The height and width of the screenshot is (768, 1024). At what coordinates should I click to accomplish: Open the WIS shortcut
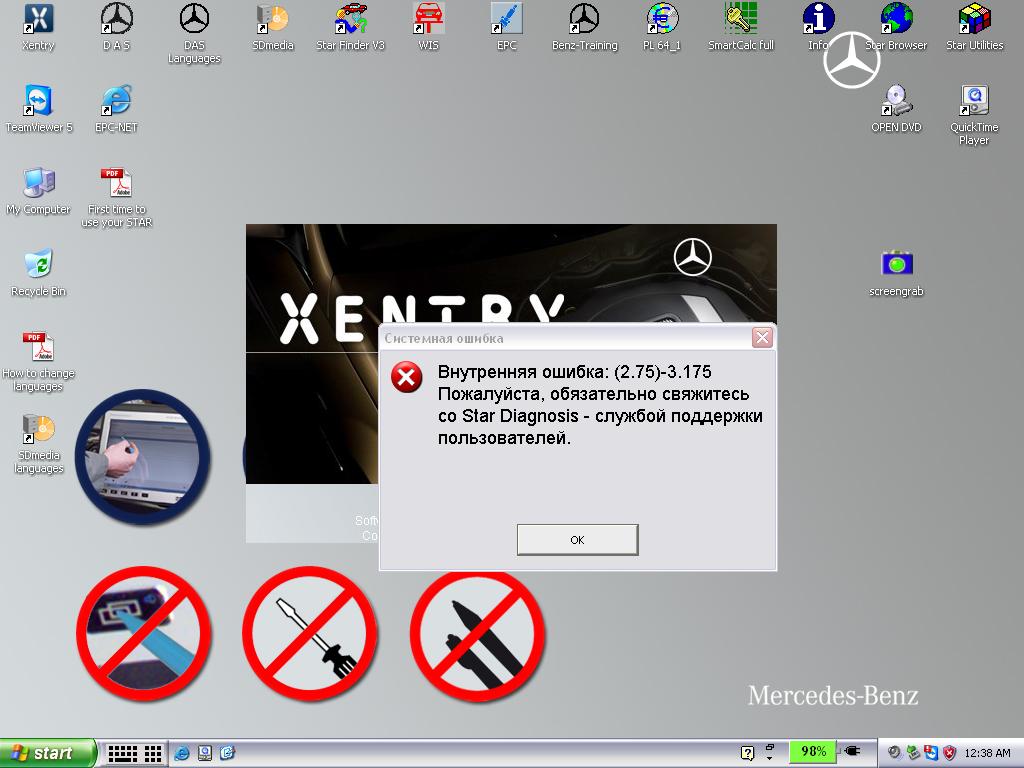tap(428, 27)
